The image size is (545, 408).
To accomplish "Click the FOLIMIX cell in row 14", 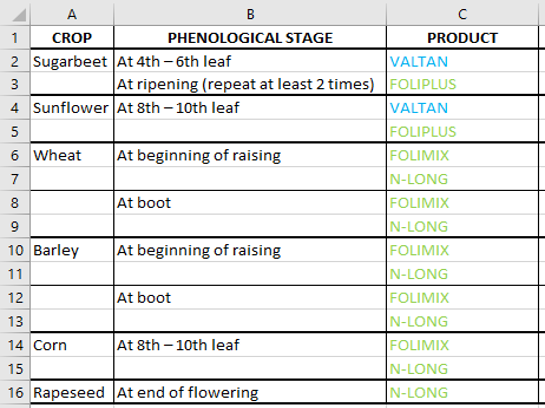I will (462, 345).
